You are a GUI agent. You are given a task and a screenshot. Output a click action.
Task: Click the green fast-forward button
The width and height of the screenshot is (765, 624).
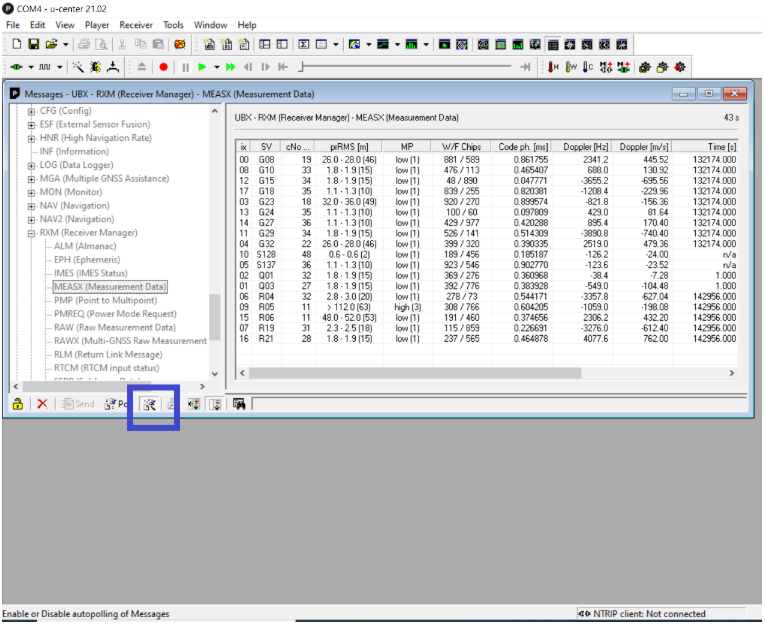pyautogui.click(x=231, y=67)
